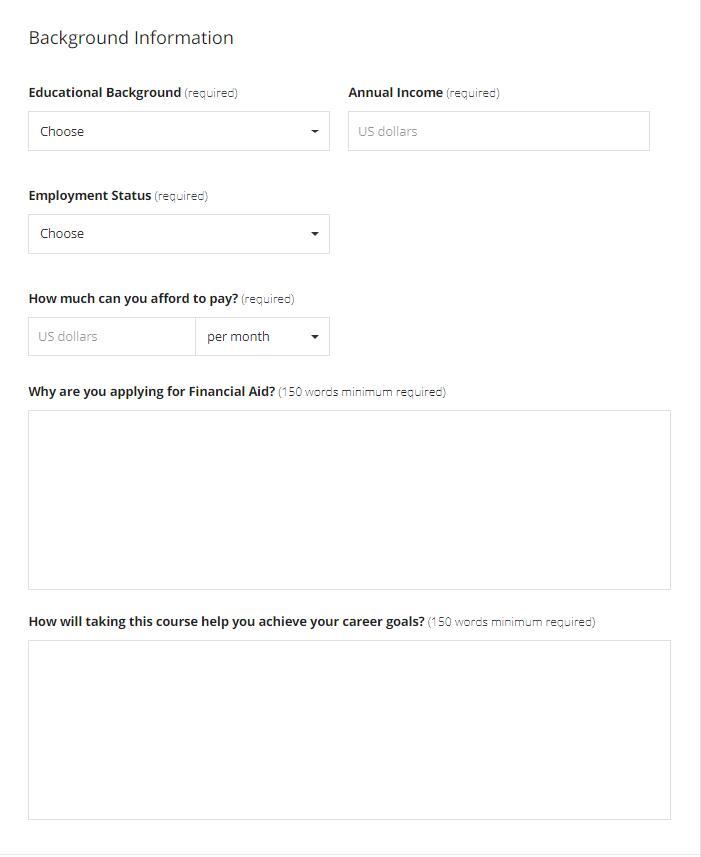The height and width of the screenshot is (857, 701).
Task: Focus the afford-to-pay US dollars field
Action: point(111,337)
